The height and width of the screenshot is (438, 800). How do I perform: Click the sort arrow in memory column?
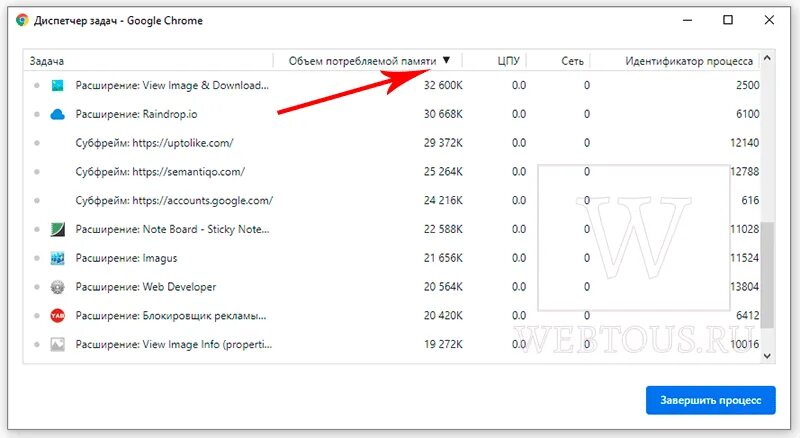coord(446,60)
